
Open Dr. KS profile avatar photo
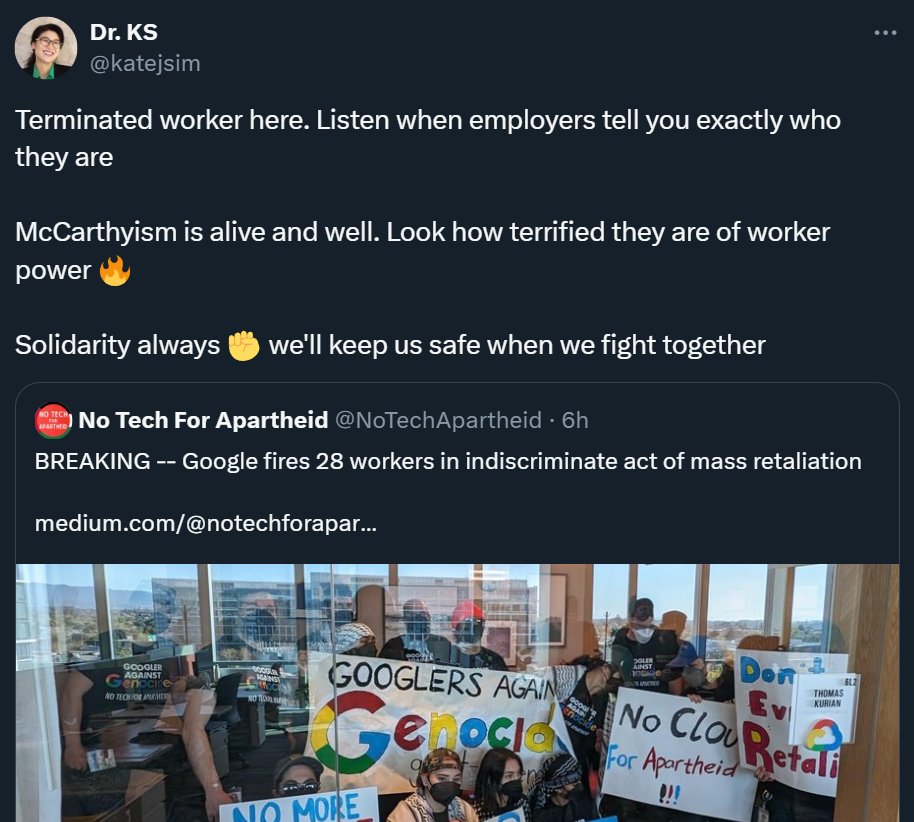click(x=45, y=47)
